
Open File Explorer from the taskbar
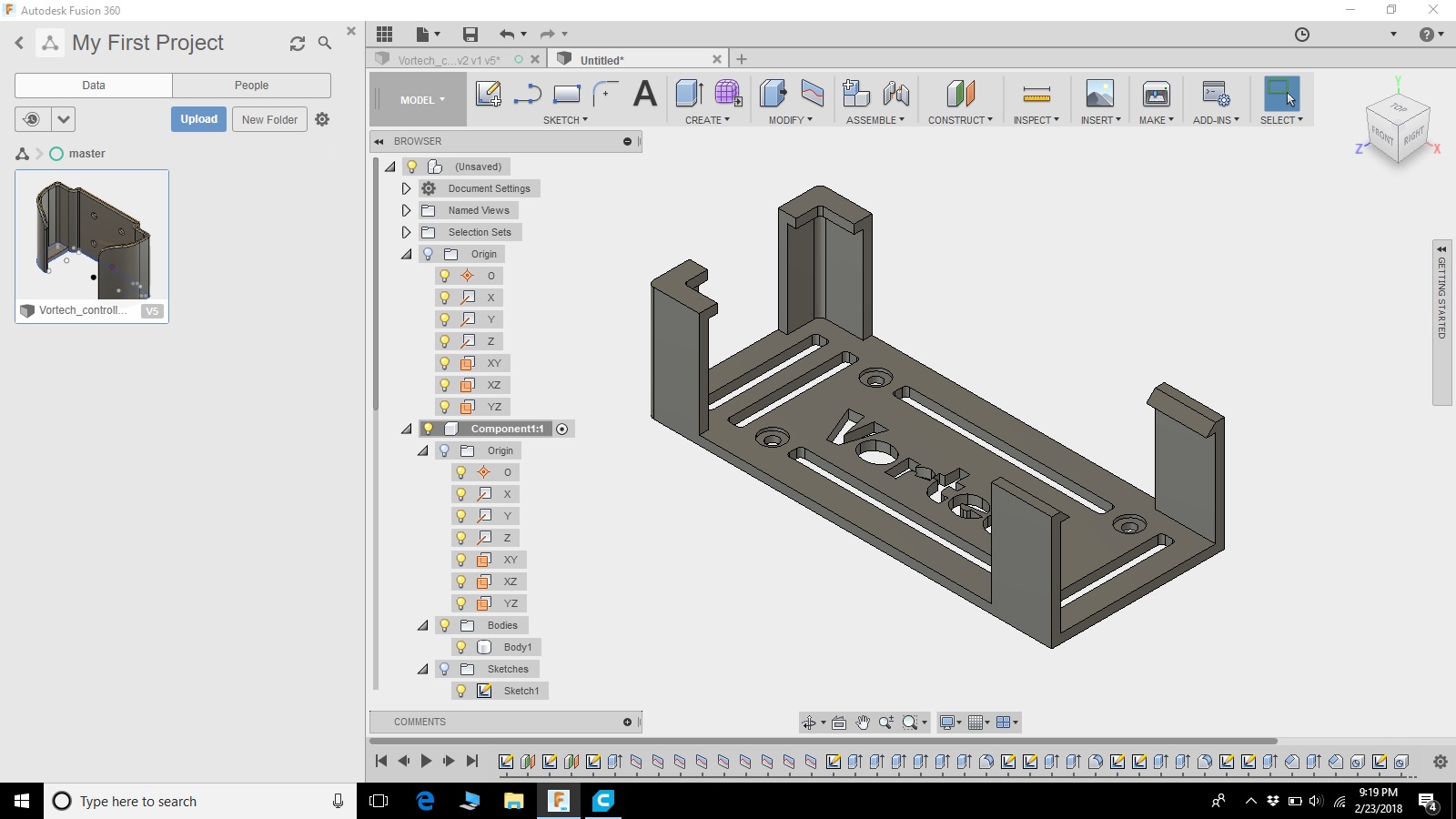[x=514, y=801]
